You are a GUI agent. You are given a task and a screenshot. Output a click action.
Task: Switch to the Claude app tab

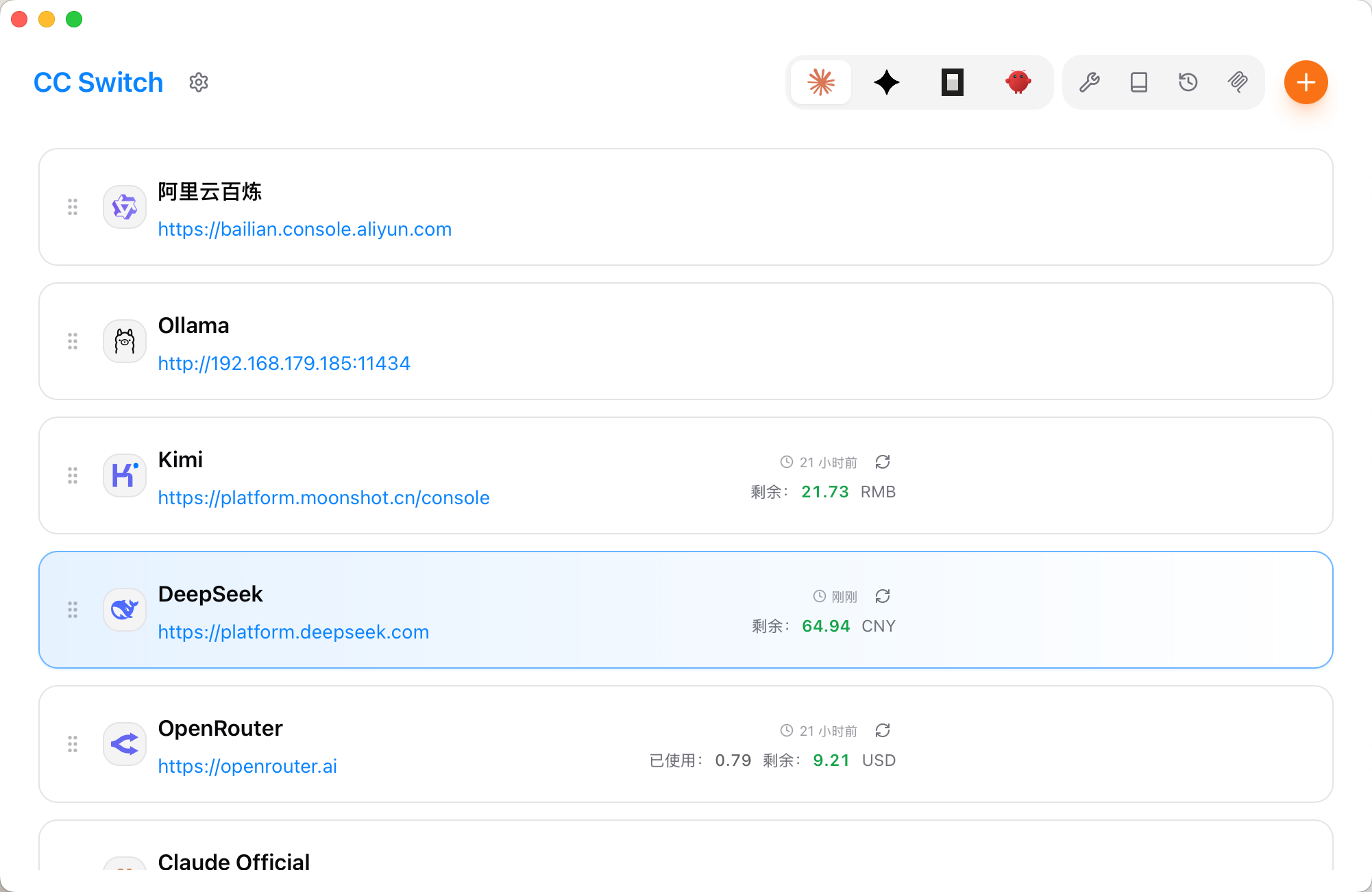821,82
